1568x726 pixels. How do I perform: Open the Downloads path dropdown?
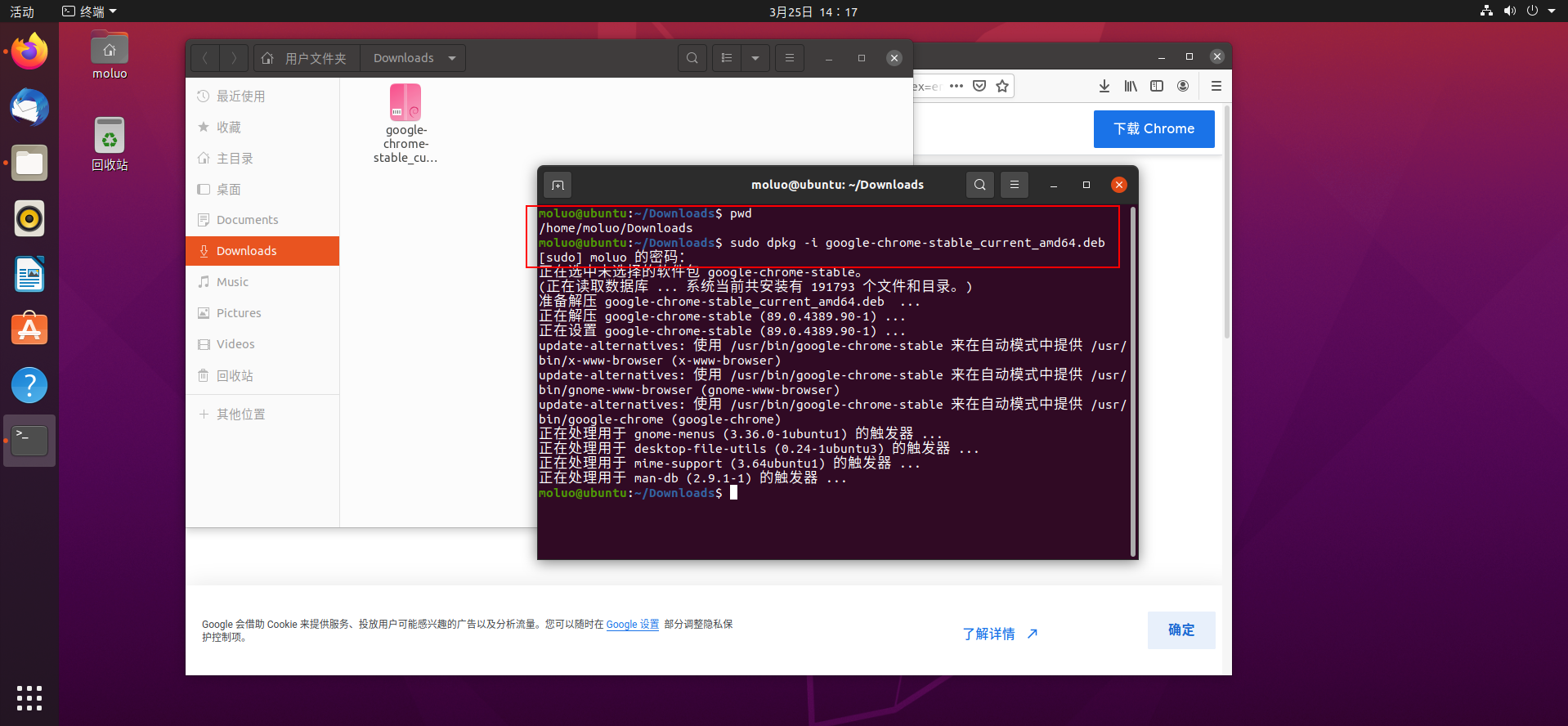coord(452,58)
